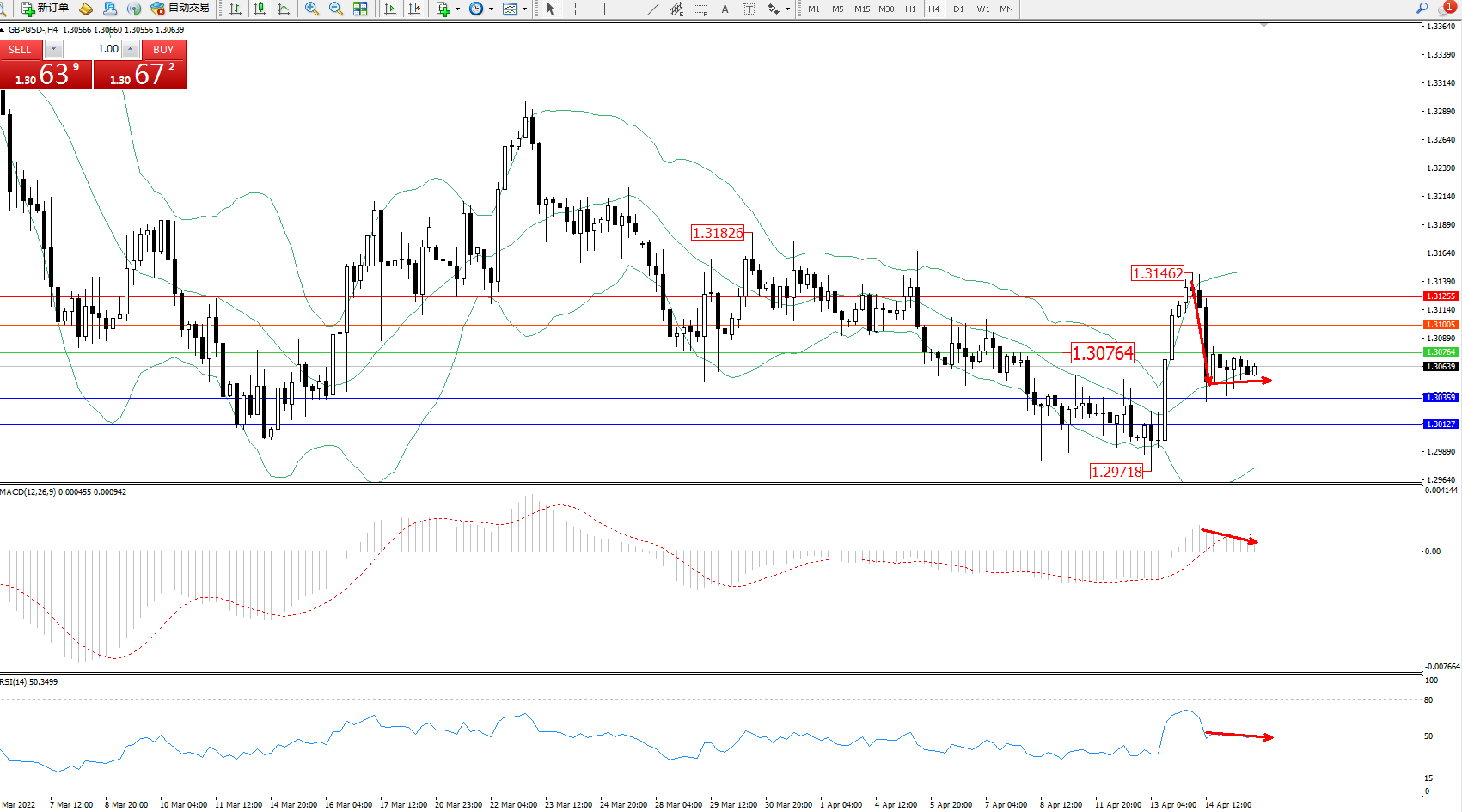This screenshot has height=812, width=1462.
Task: Toggle AutoTrading (自动交易) on or off
Action: coord(180,9)
